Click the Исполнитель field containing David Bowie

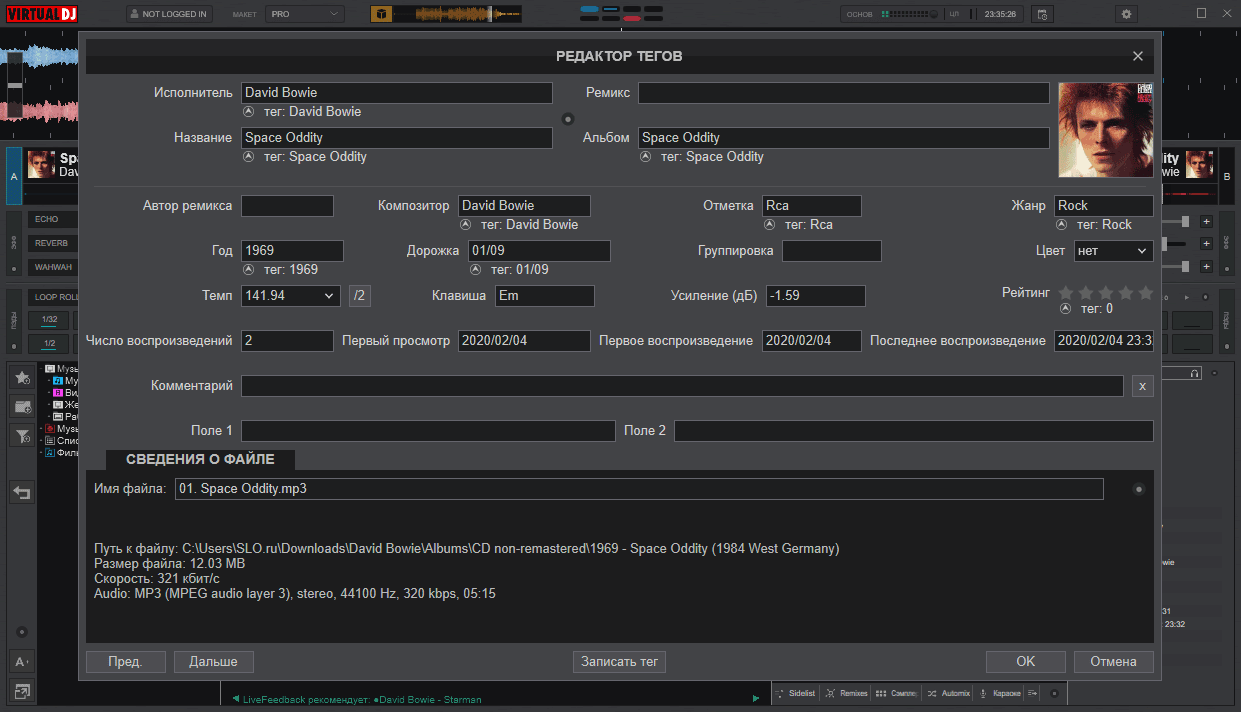397,93
